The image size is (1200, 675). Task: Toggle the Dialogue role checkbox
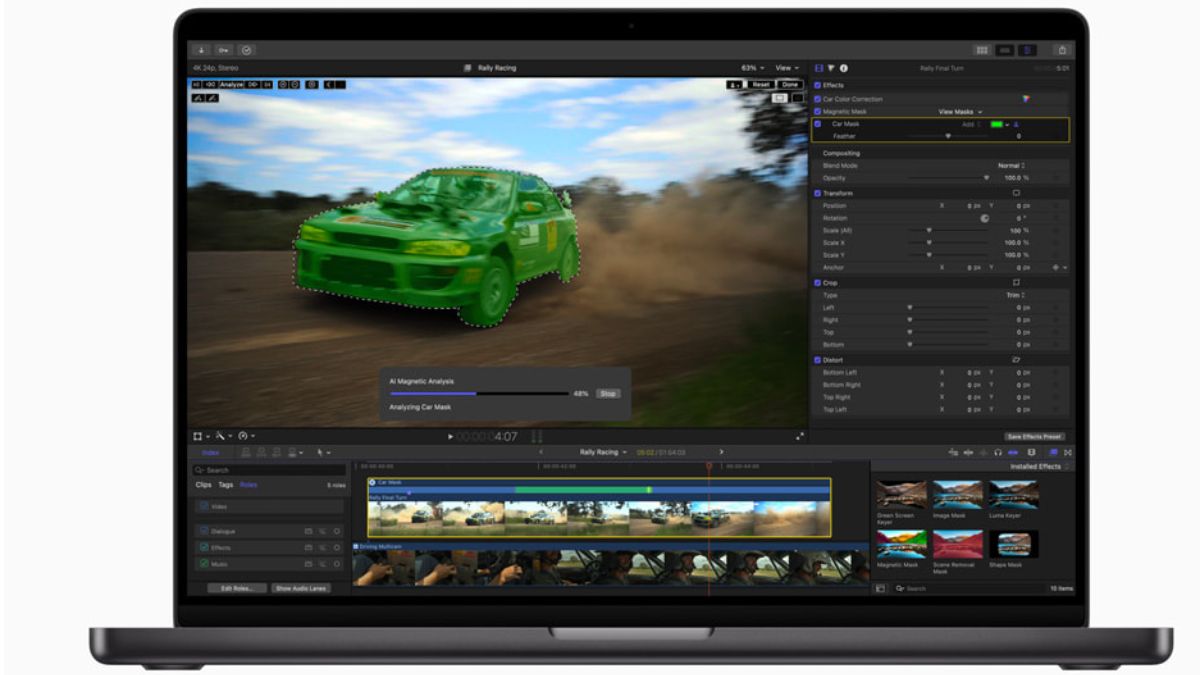204,531
